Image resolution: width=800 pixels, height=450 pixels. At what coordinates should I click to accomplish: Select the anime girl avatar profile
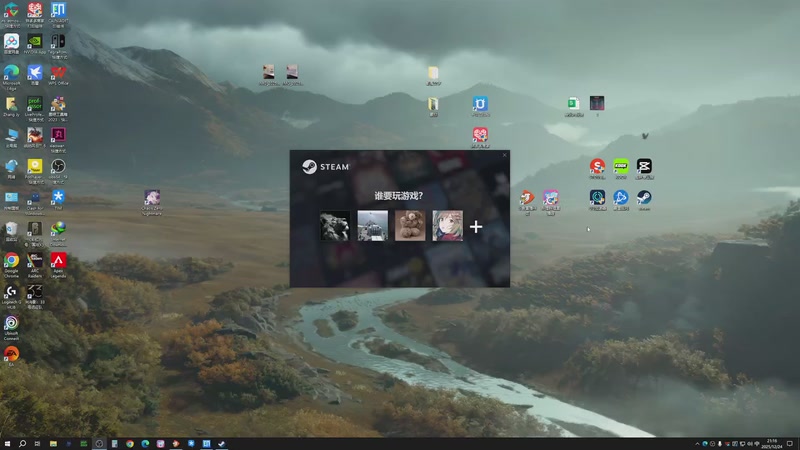coord(447,226)
